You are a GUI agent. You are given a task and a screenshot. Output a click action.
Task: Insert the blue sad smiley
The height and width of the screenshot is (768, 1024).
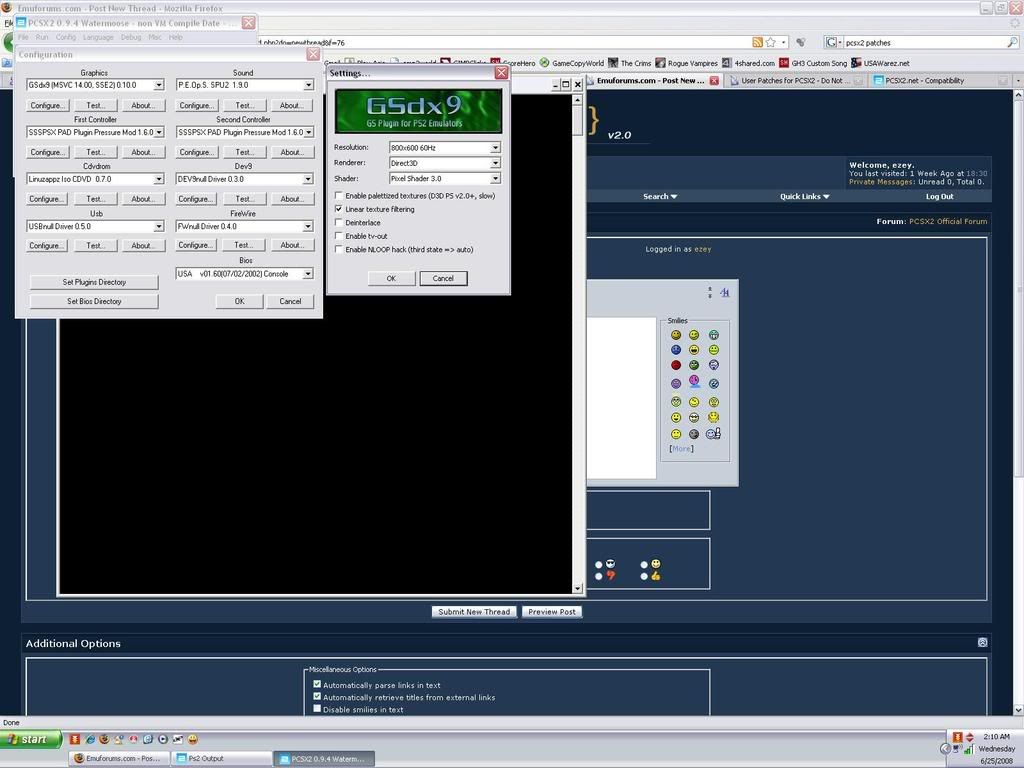[x=676, y=350]
